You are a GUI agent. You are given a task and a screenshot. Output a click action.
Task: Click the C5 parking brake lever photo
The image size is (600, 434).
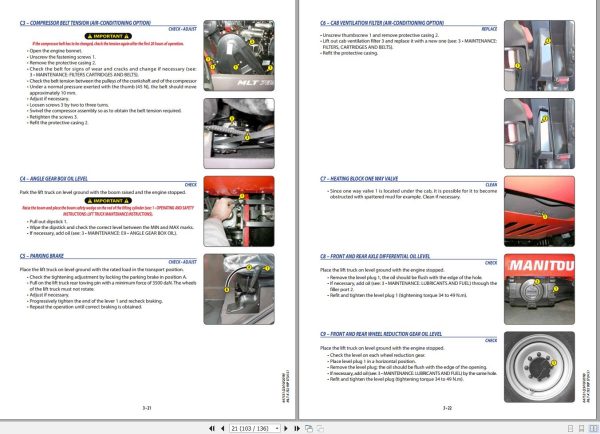click(x=239, y=289)
